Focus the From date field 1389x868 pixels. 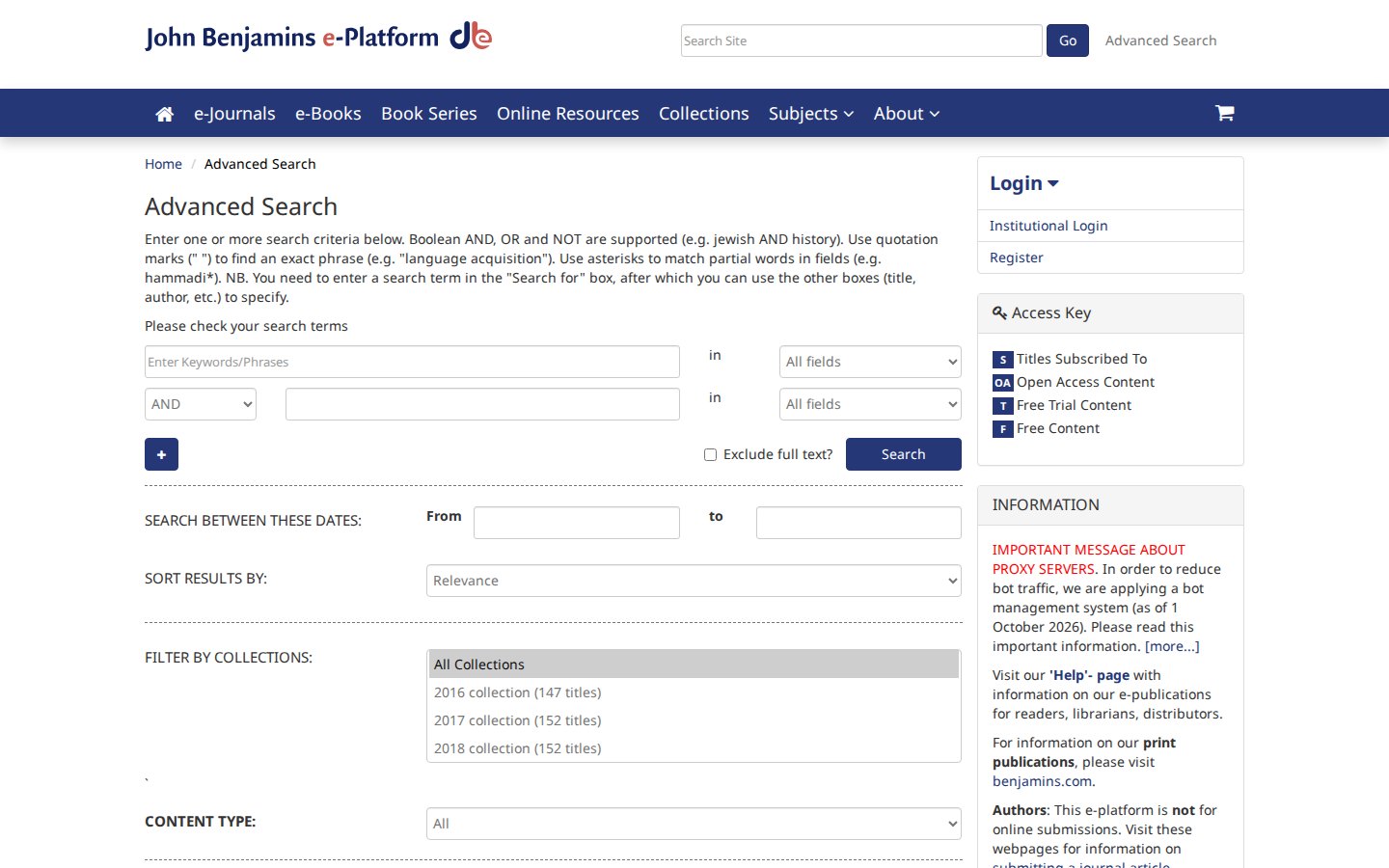(577, 523)
